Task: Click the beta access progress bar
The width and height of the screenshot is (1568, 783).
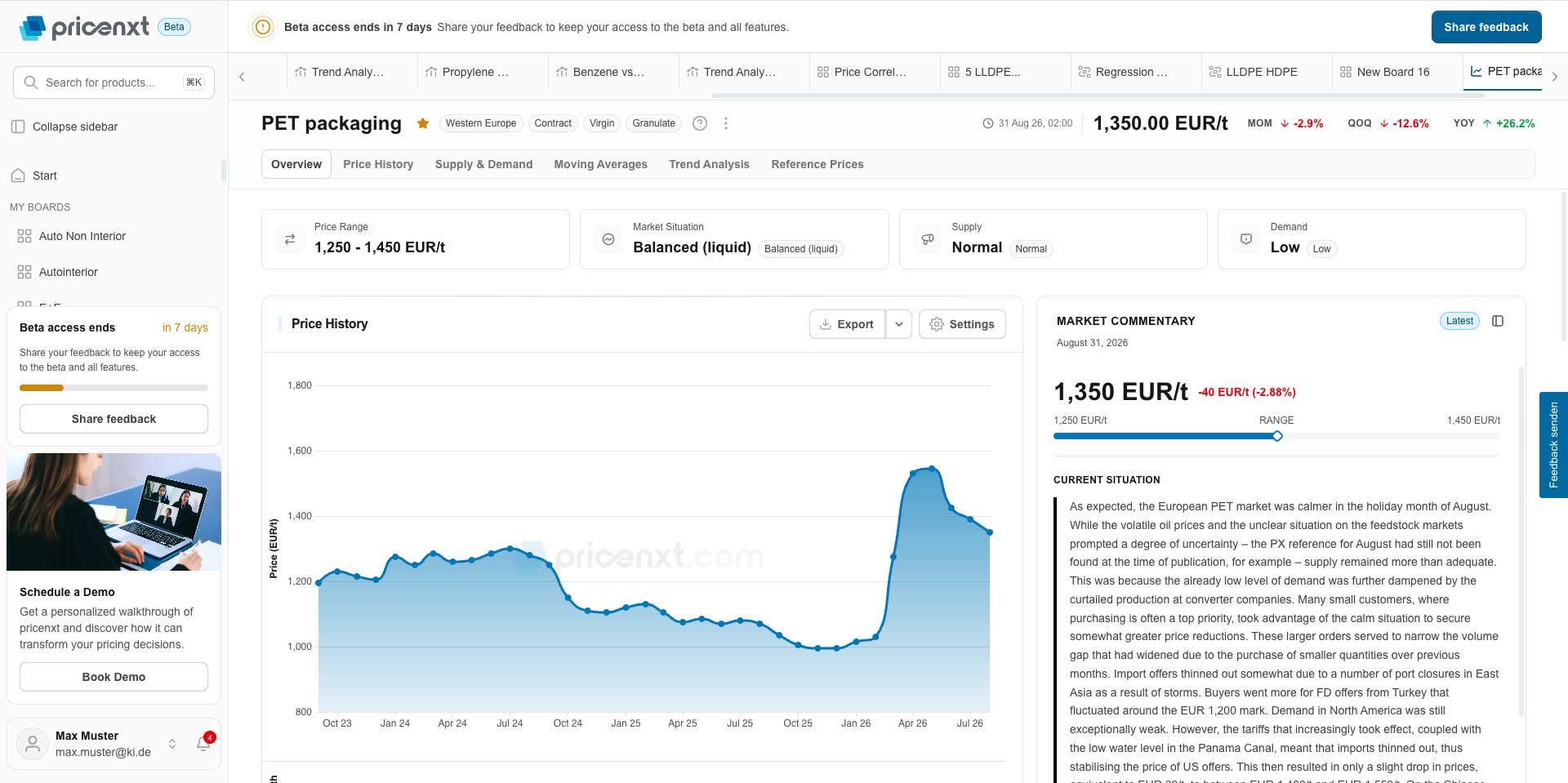Action: tap(114, 388)
